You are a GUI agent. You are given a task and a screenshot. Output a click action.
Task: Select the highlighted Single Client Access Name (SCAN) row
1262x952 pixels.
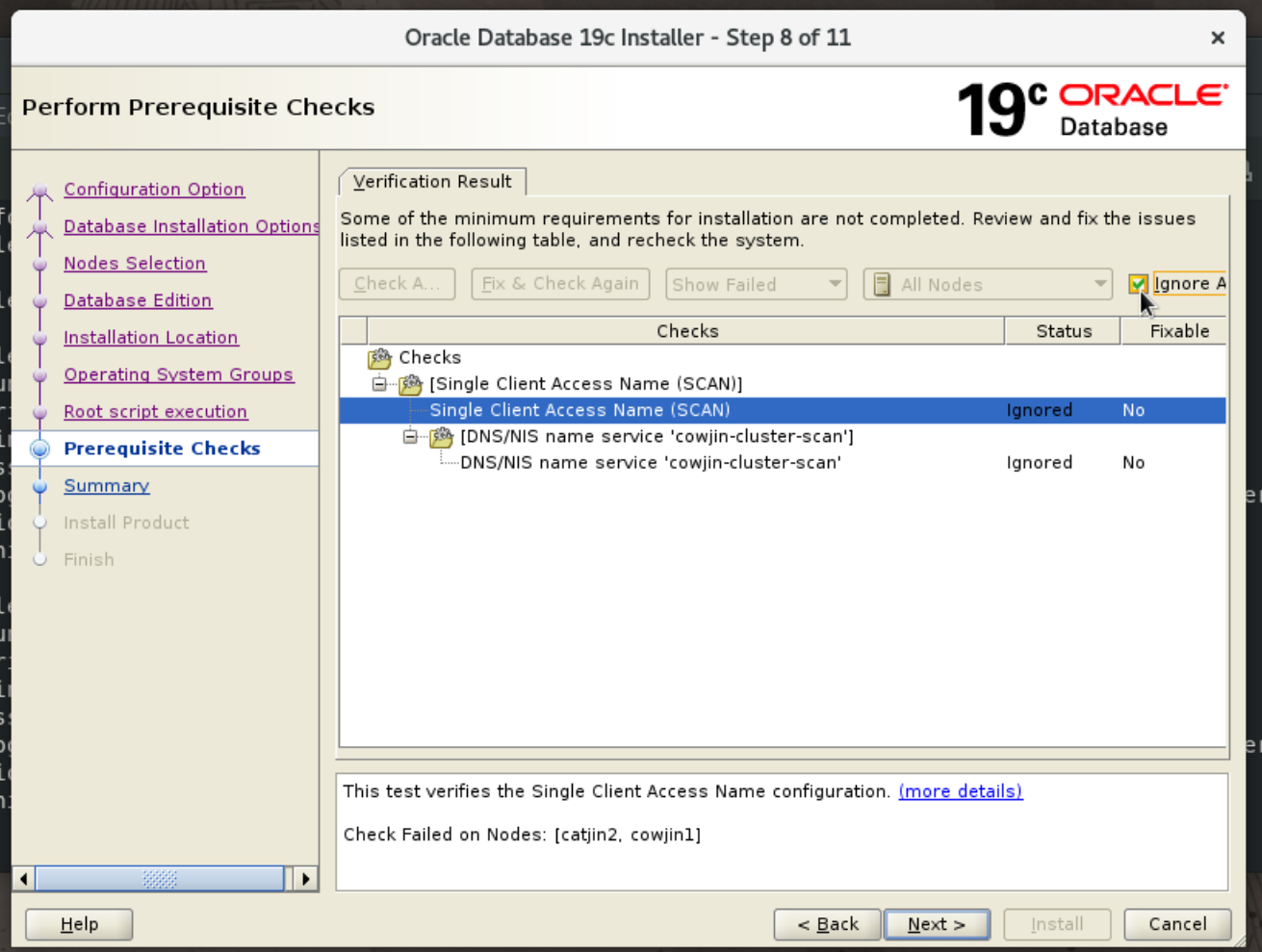(783, 410)
